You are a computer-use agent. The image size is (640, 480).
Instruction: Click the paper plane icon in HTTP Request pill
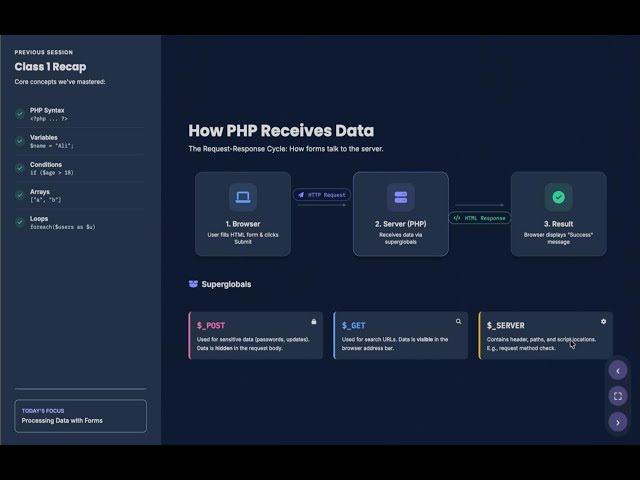(301, 195)
